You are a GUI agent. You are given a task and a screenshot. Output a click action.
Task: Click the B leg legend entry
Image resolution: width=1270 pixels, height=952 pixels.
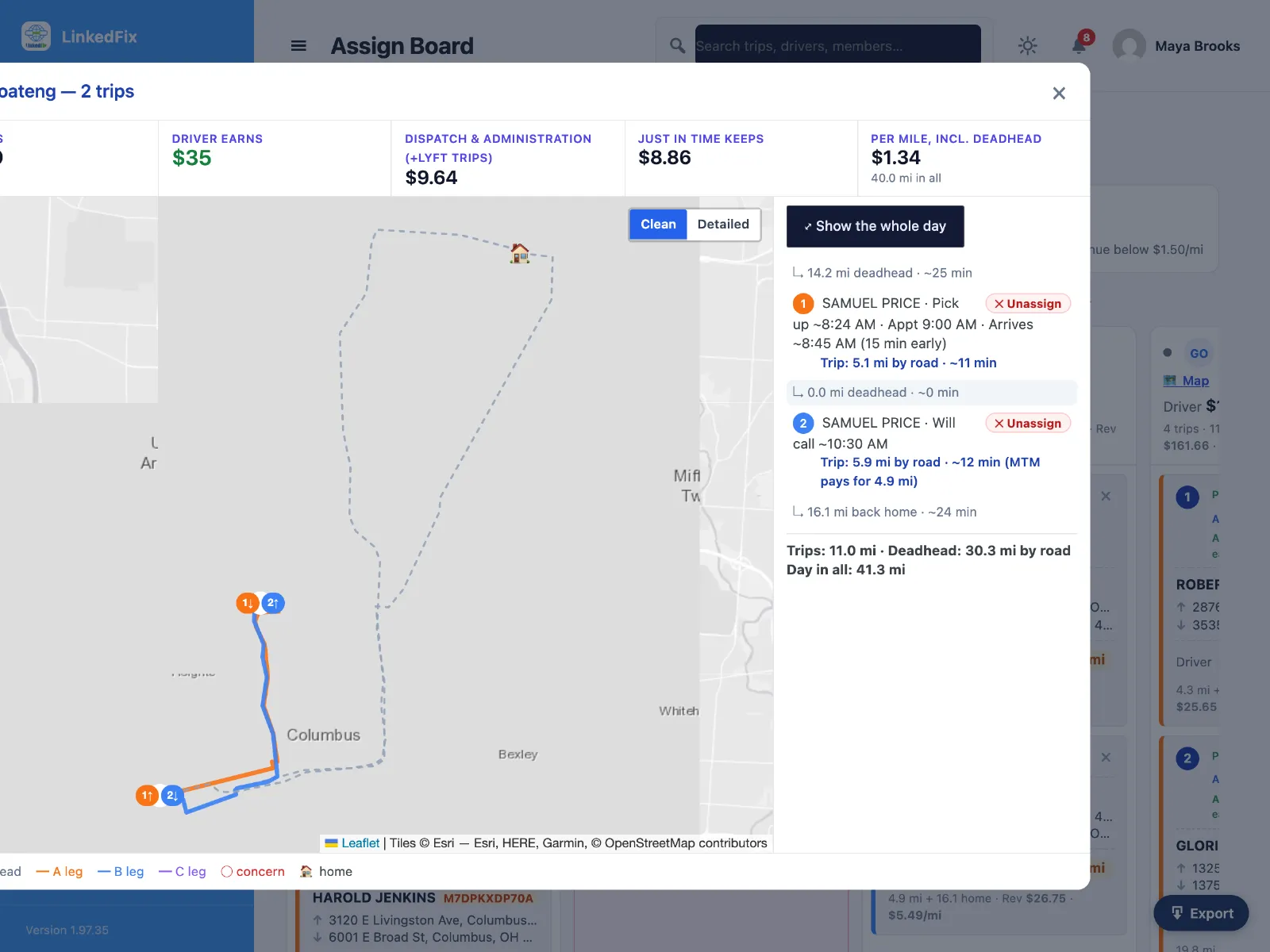pos(121,872)
